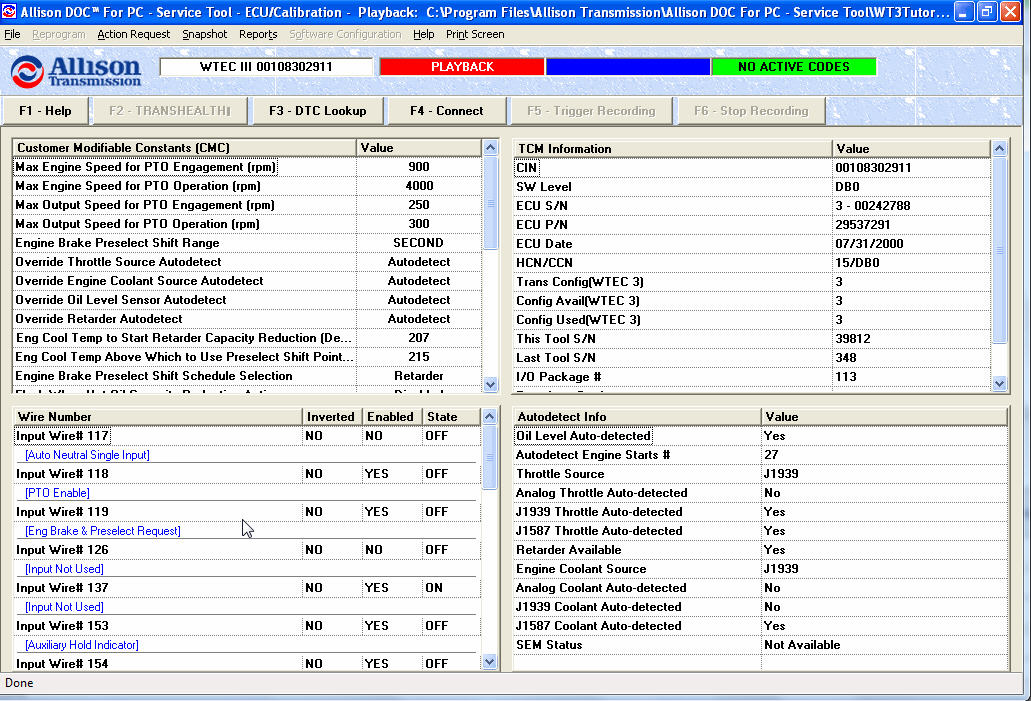This screenshot has height=701, width=1031.
Task: Click up arrow of Wire Number scrollbar
Action: point(489,416)
